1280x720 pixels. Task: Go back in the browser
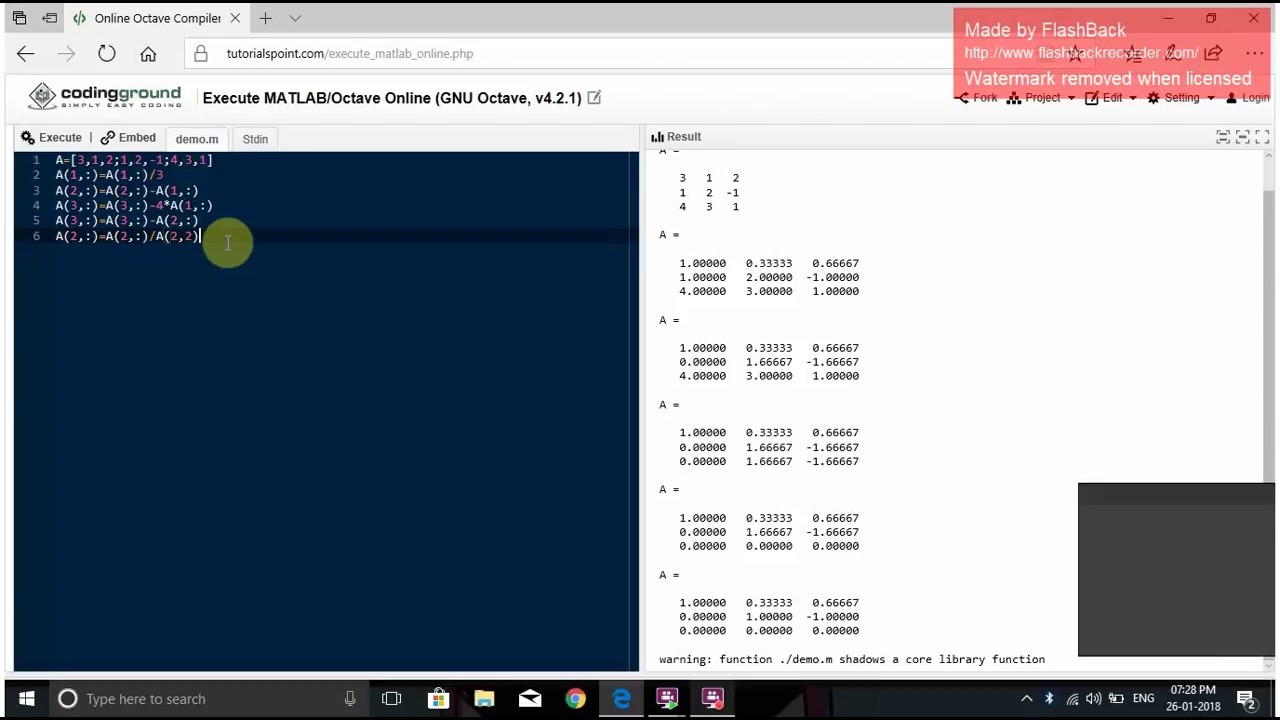tap(26, 54)
